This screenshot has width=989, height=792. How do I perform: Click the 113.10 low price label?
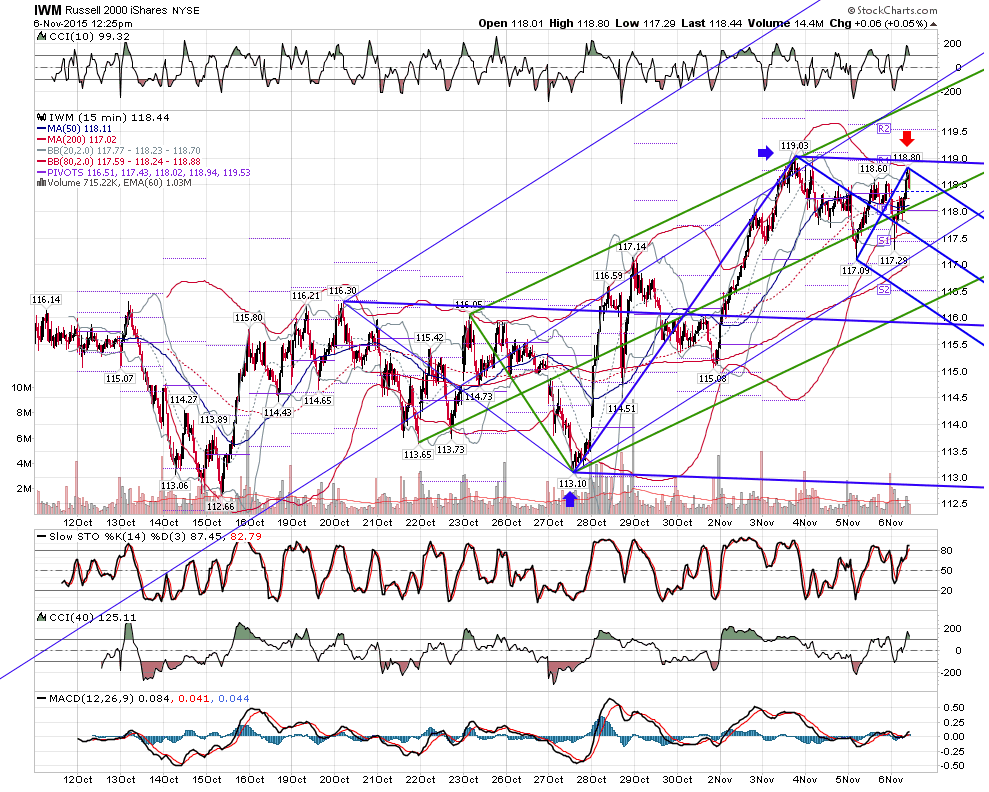click(x=573, y=484)
